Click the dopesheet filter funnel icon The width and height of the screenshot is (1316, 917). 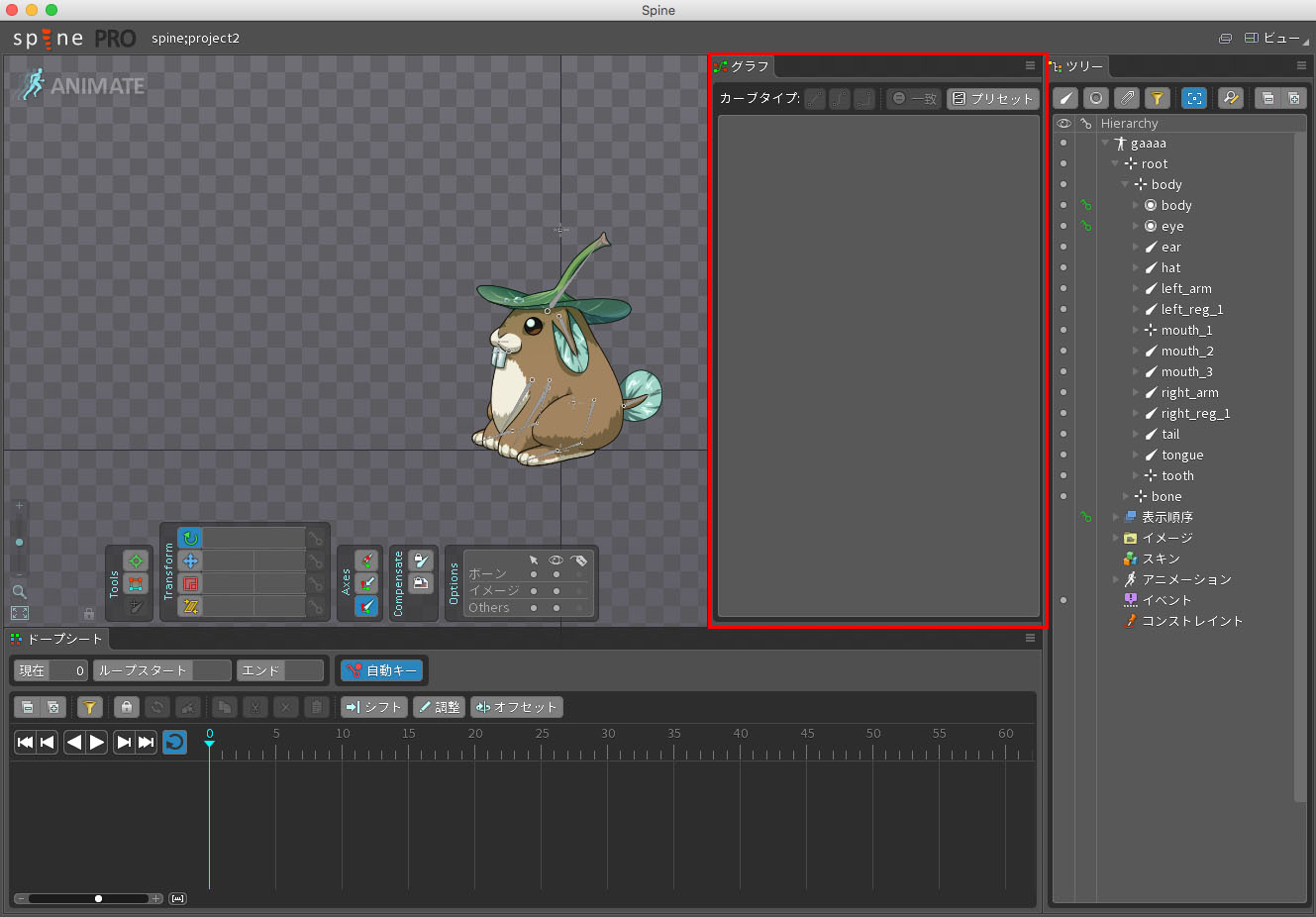coord(89,707)
